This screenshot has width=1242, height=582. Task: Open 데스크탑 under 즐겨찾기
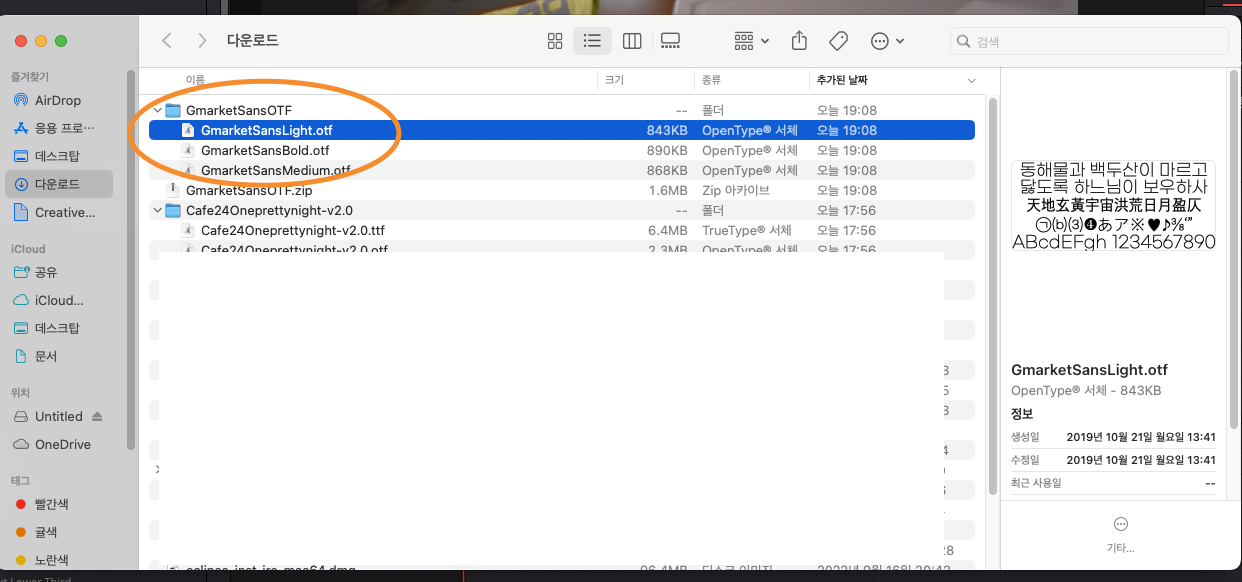pos(58,156)
